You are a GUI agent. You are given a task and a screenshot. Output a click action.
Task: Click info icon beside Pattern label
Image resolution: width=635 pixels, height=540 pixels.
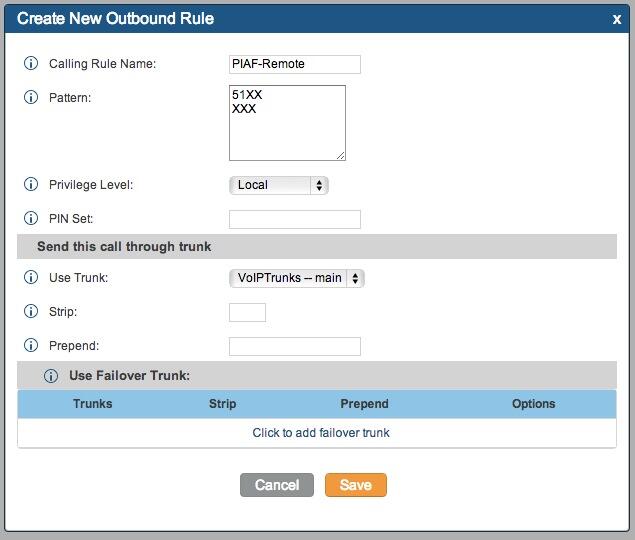click(31, 97)
